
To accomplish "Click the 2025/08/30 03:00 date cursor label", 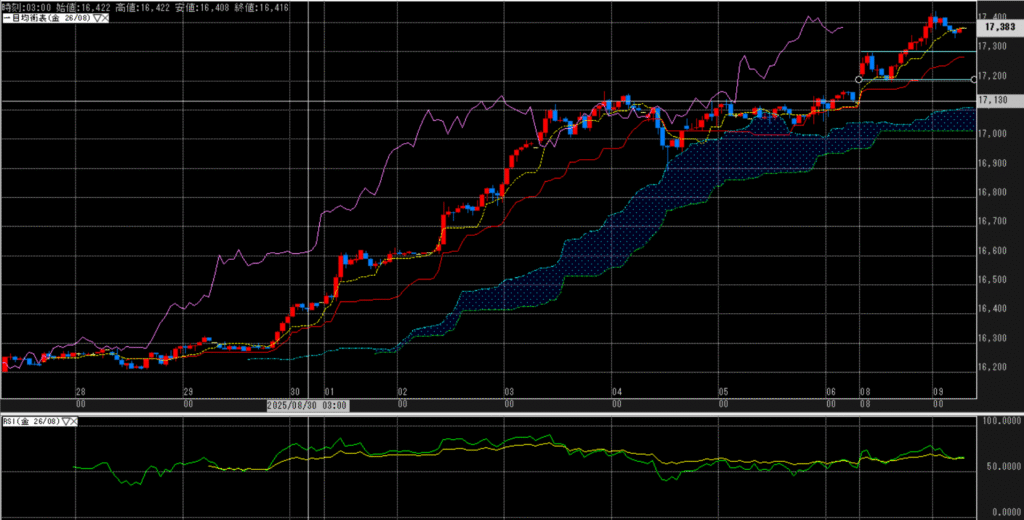I will click(308, 405).
